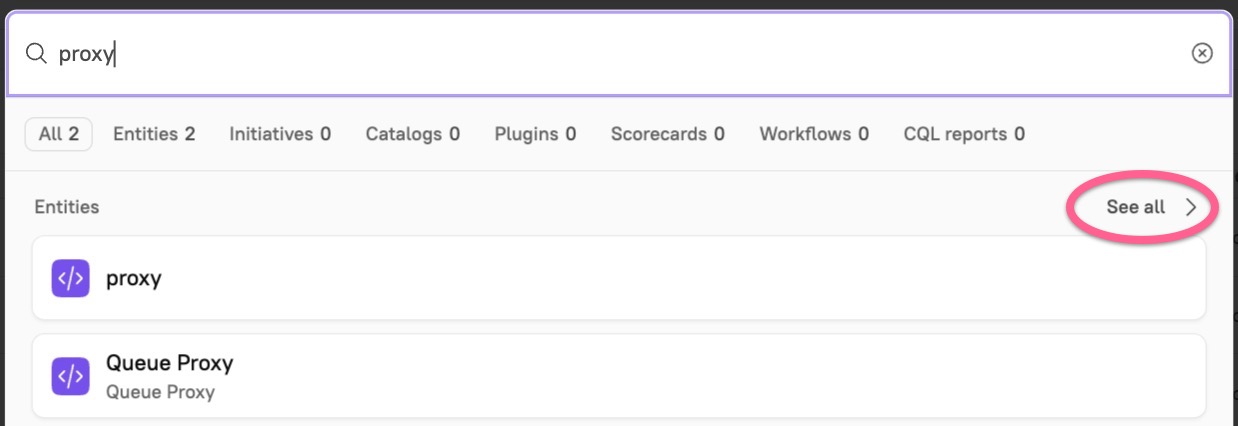Screen dimensions: 1238x426
Task: Click the Queue Proxy subtitle description
Action: point(160,392)
